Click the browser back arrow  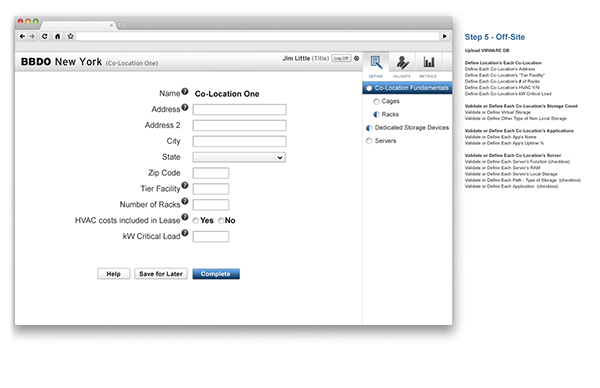pyautogui.click(x=22, y=36)
